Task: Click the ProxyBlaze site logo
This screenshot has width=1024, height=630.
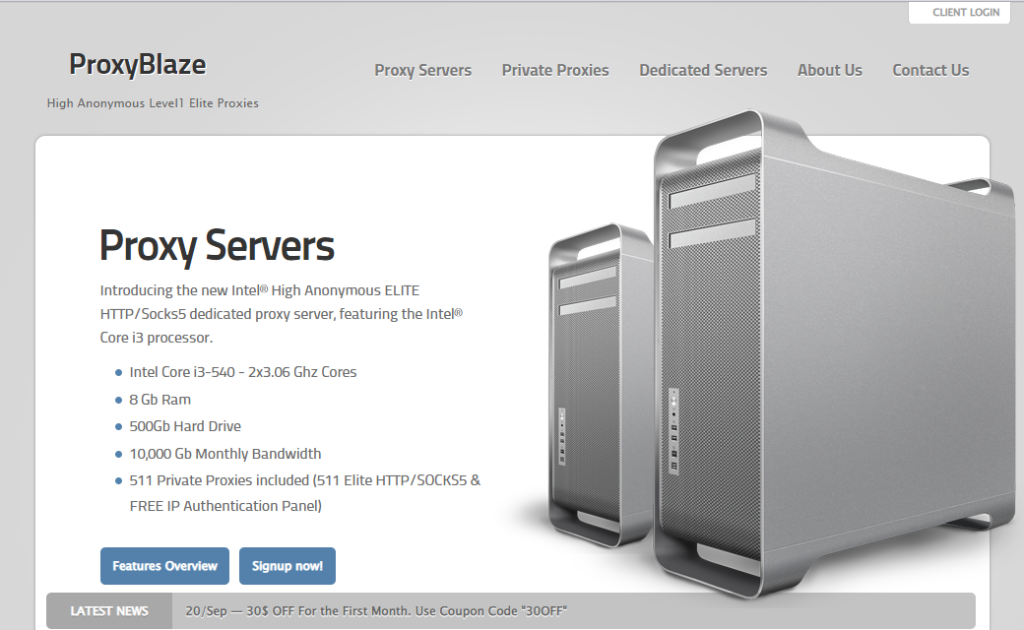Action: (138, 65)
